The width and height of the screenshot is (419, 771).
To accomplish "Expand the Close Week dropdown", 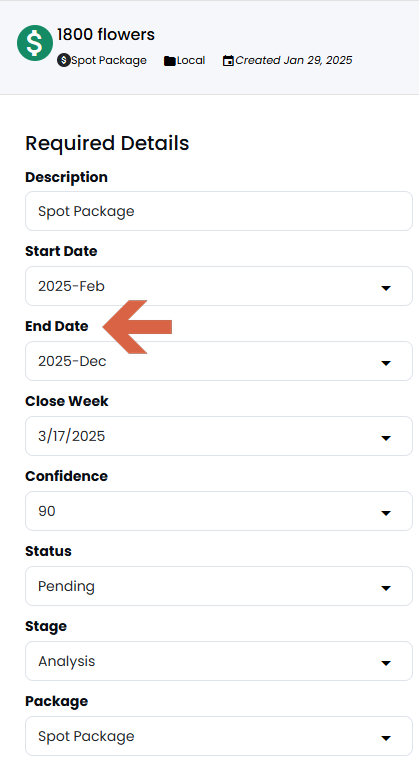I will pyautogui.click(x=219, y=436).
